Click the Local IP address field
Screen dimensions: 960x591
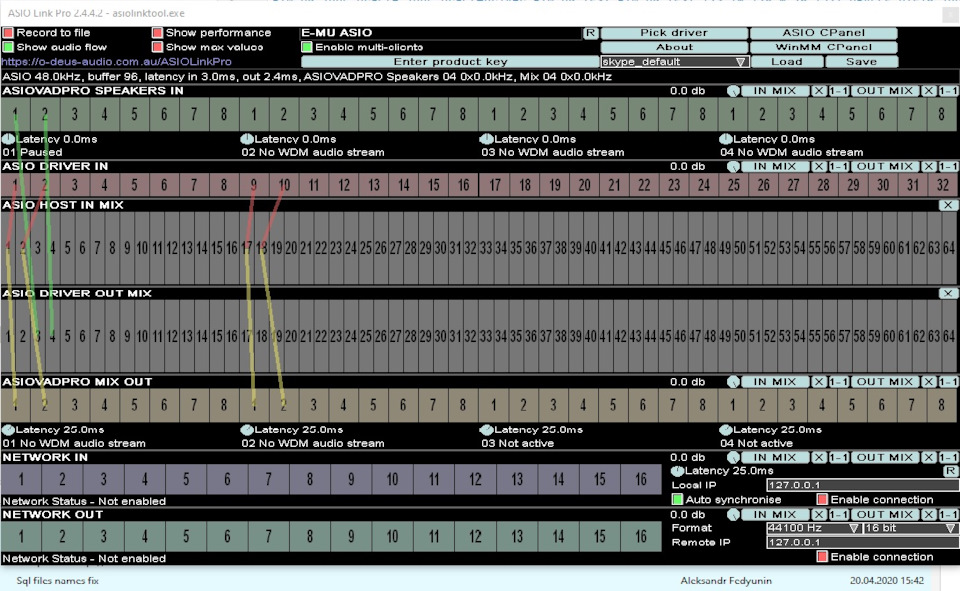point(862,485)
